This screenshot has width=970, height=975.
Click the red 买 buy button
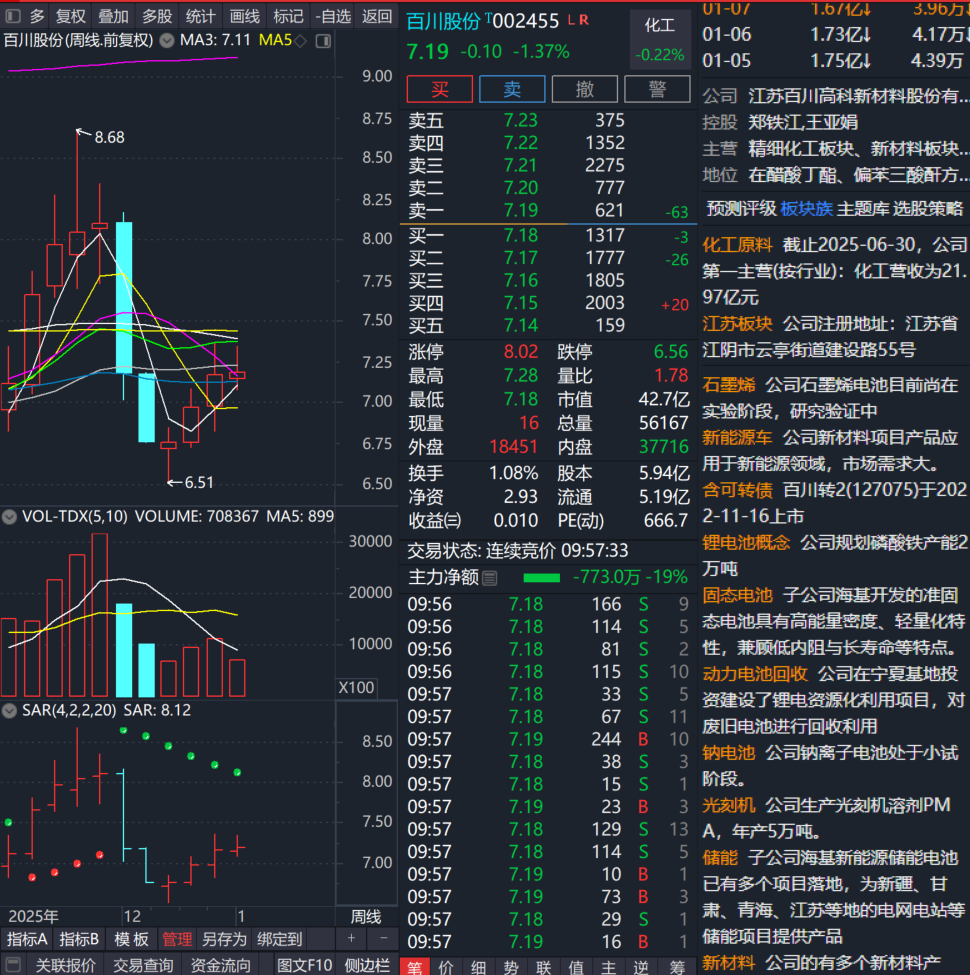pos(440,89)
